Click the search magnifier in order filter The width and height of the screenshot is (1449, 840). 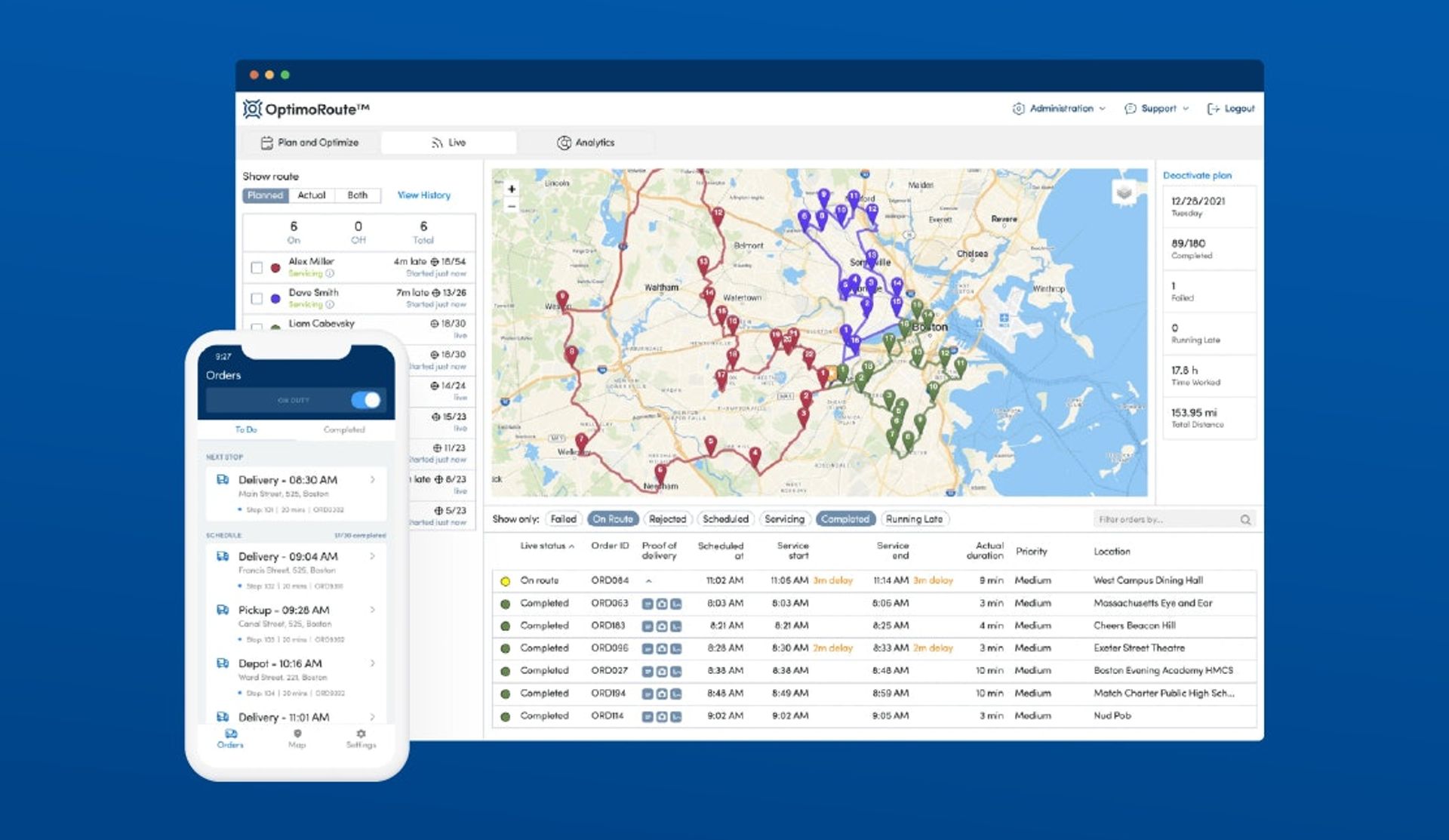coord(1245,519)
